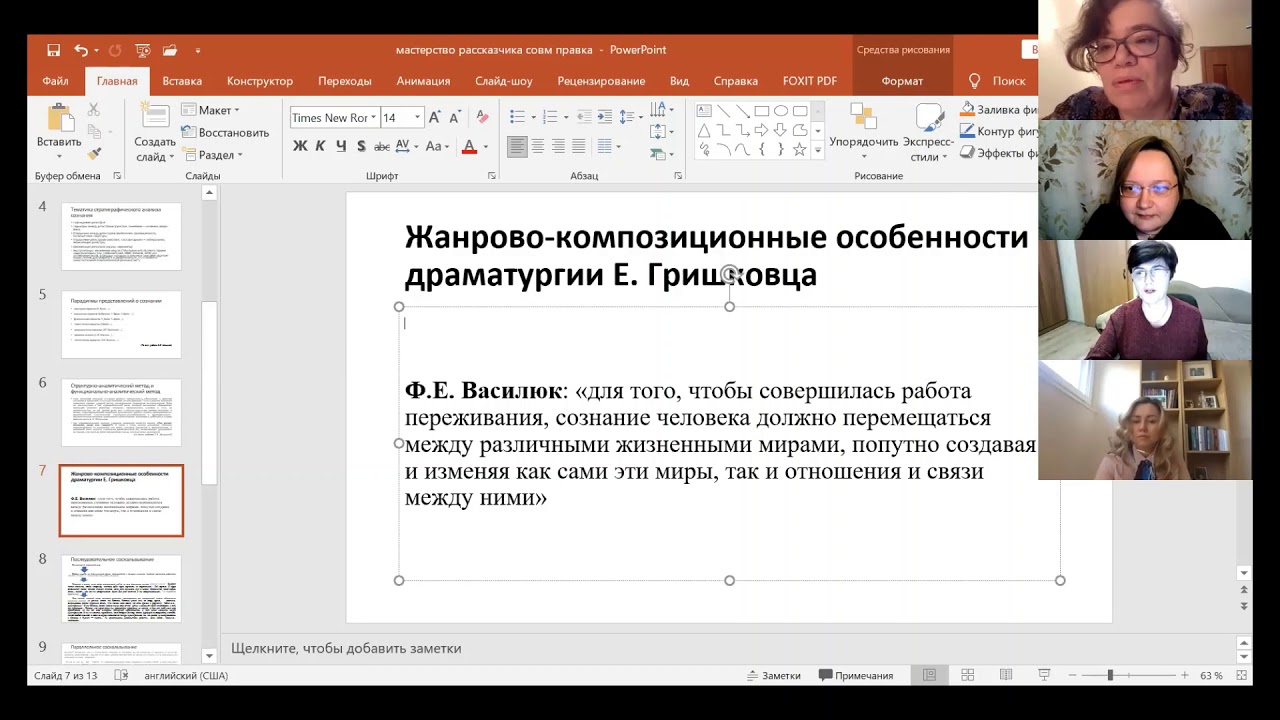This screenshot has width=1280, height=720.
Task: Select the five-point star shape
Action: pos(800,149)
